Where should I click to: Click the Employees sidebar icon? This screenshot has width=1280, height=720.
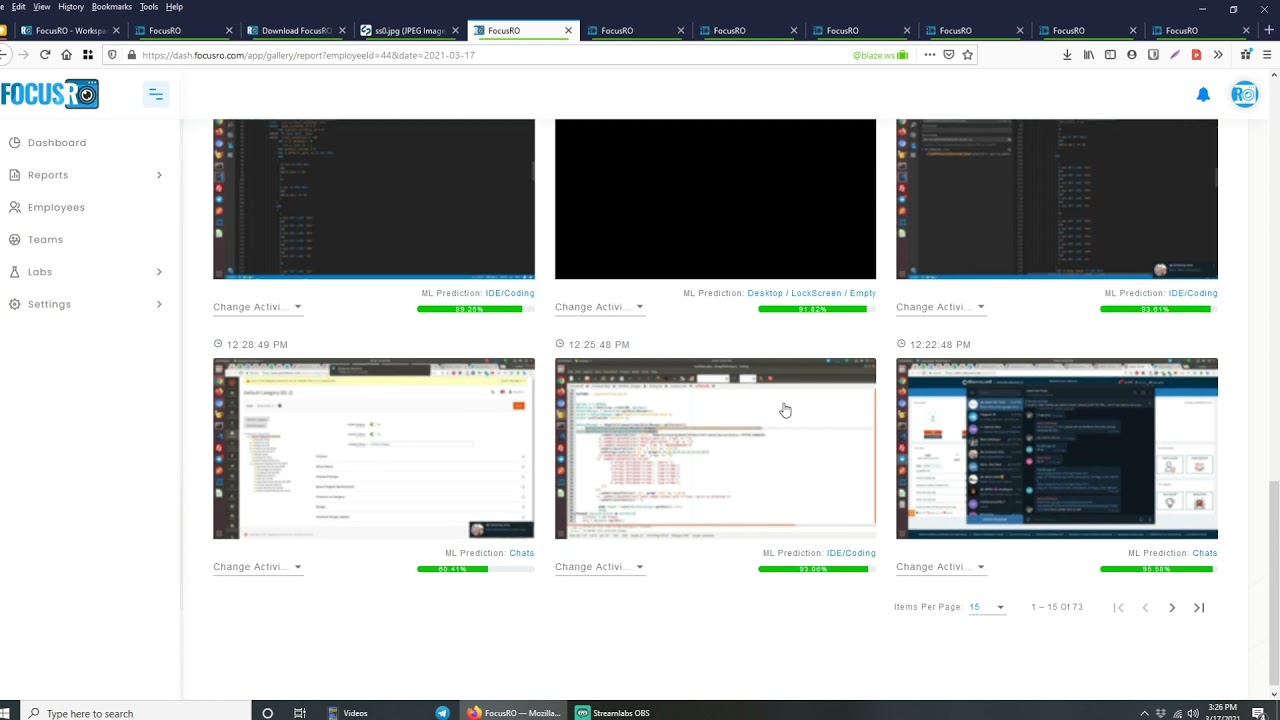click(14, 207)
